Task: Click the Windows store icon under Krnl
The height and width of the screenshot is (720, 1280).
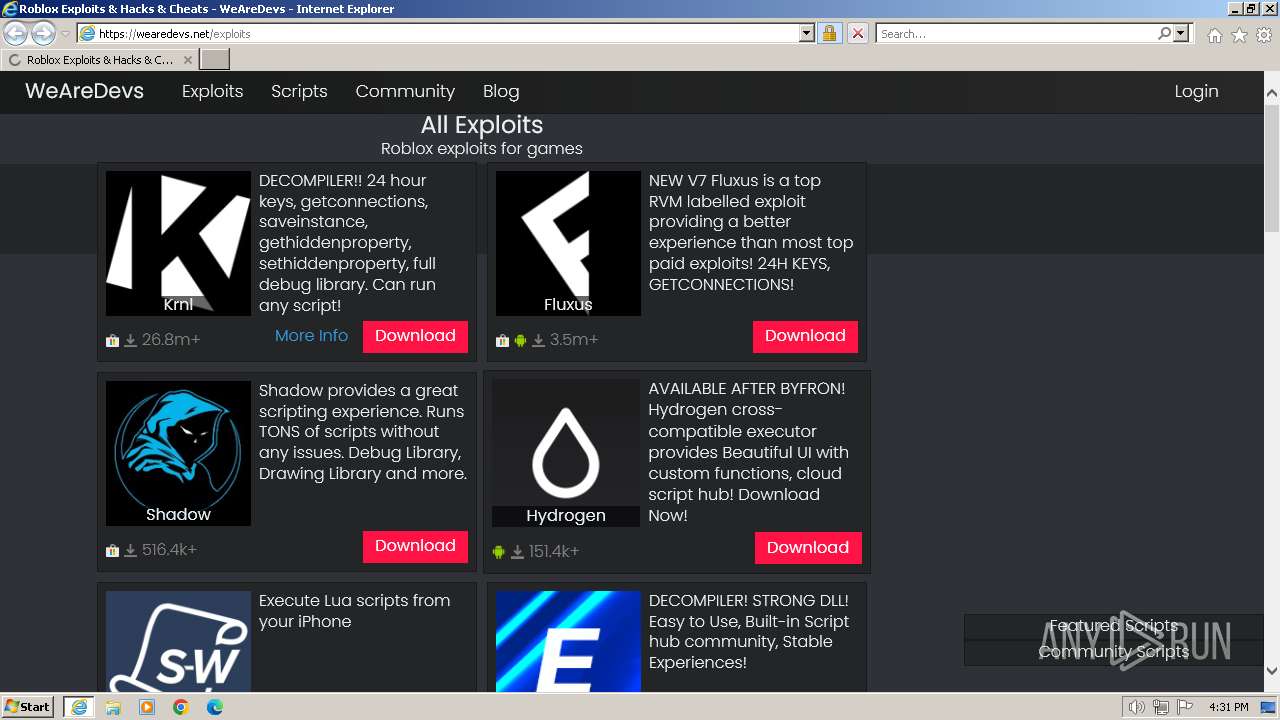Action: (x=112, y=340)
